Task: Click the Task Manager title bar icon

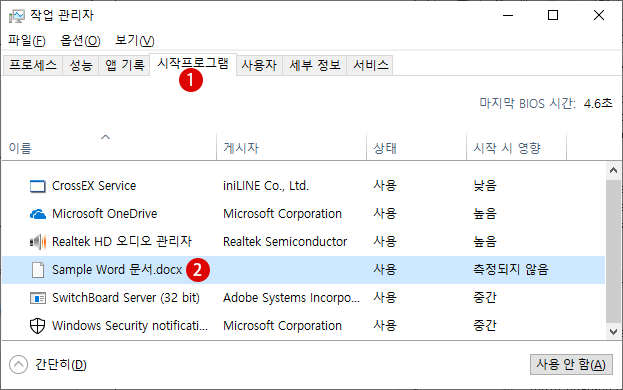Action: (17, 16)
